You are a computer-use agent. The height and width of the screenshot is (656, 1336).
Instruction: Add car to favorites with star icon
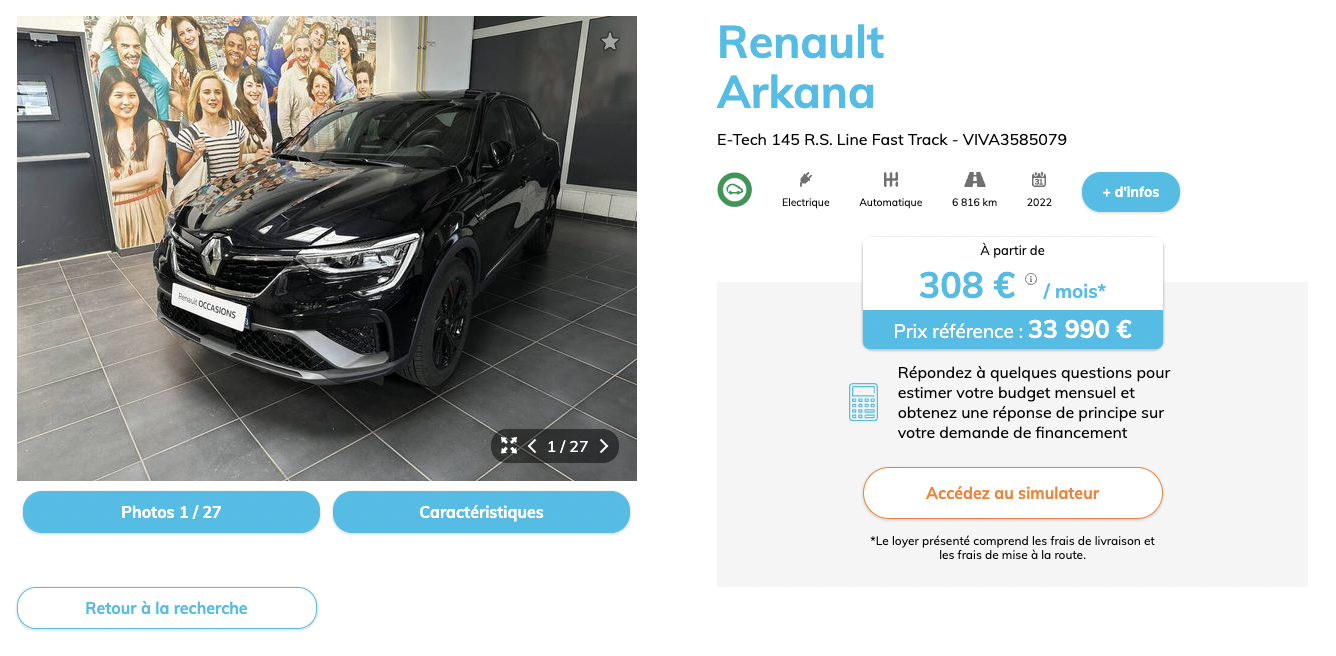coord(610,41)
